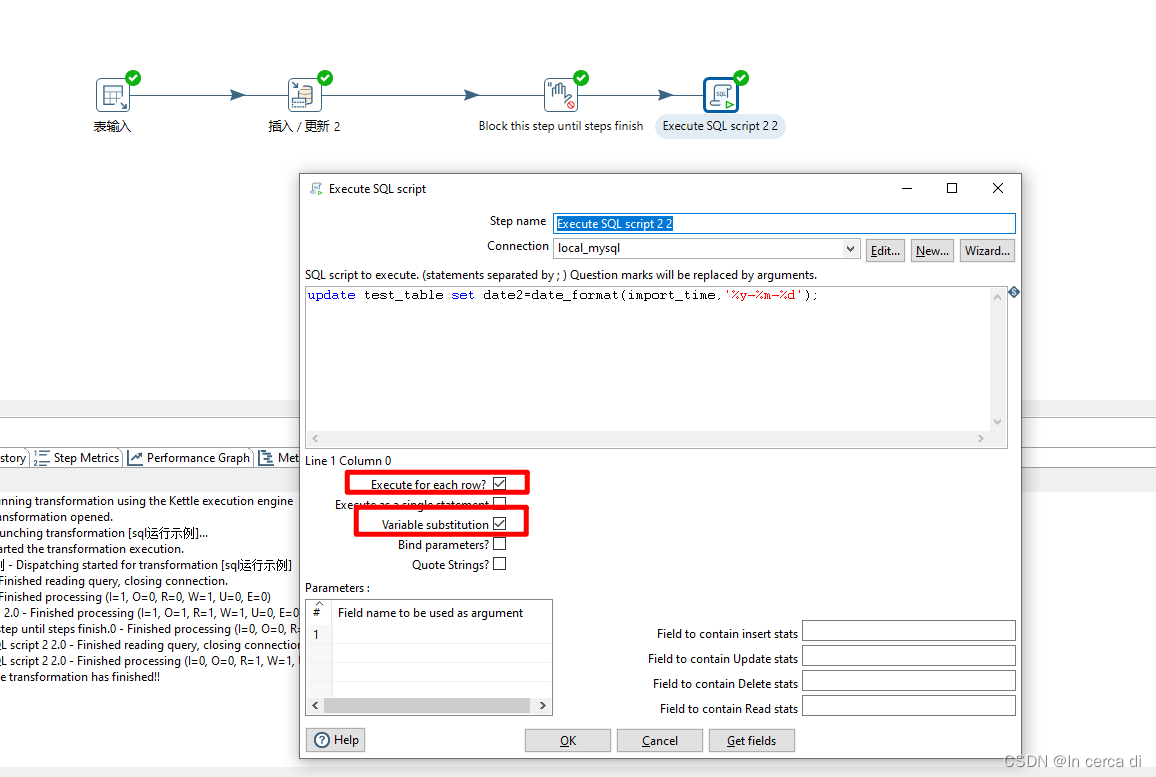The width and height of the screenshot is (1156, 777).
Task: Click the Execute SQL script dialog title icon
Action: point(315,188)
